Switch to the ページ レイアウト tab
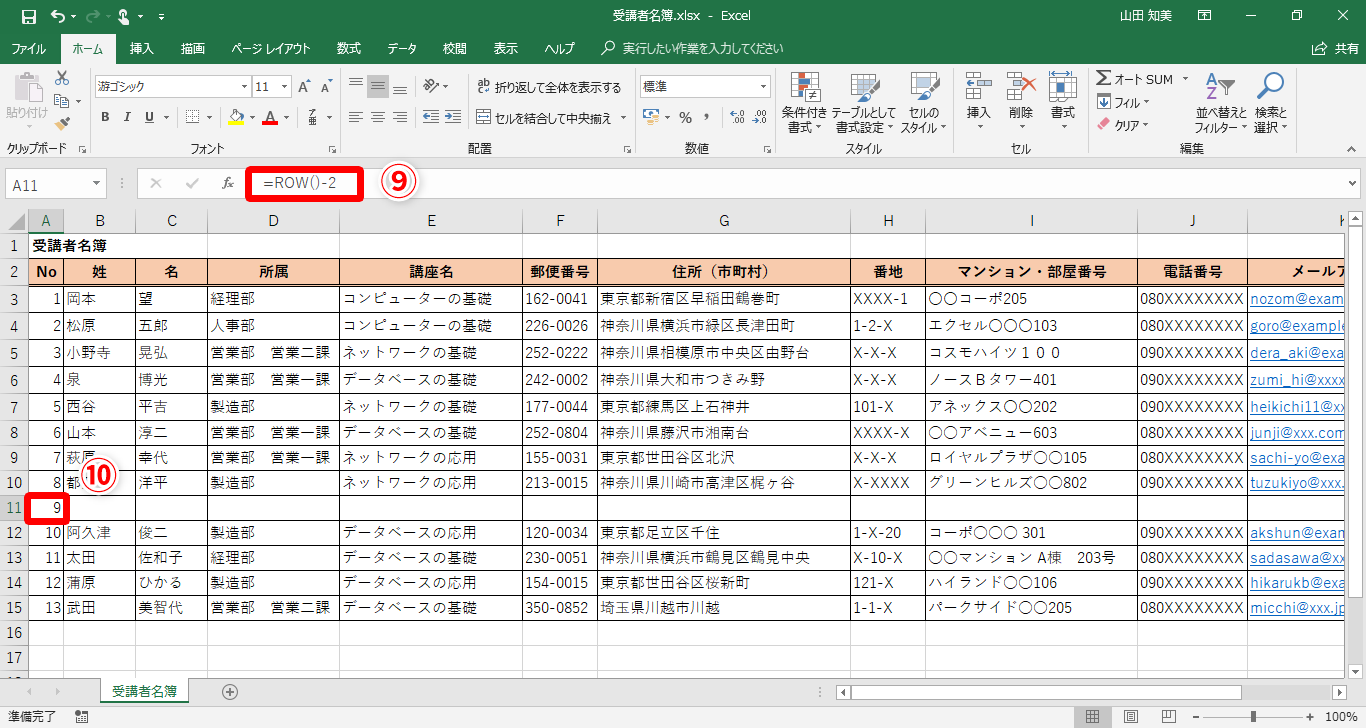This screenshot has width=1366, height=728. point(271,48)
